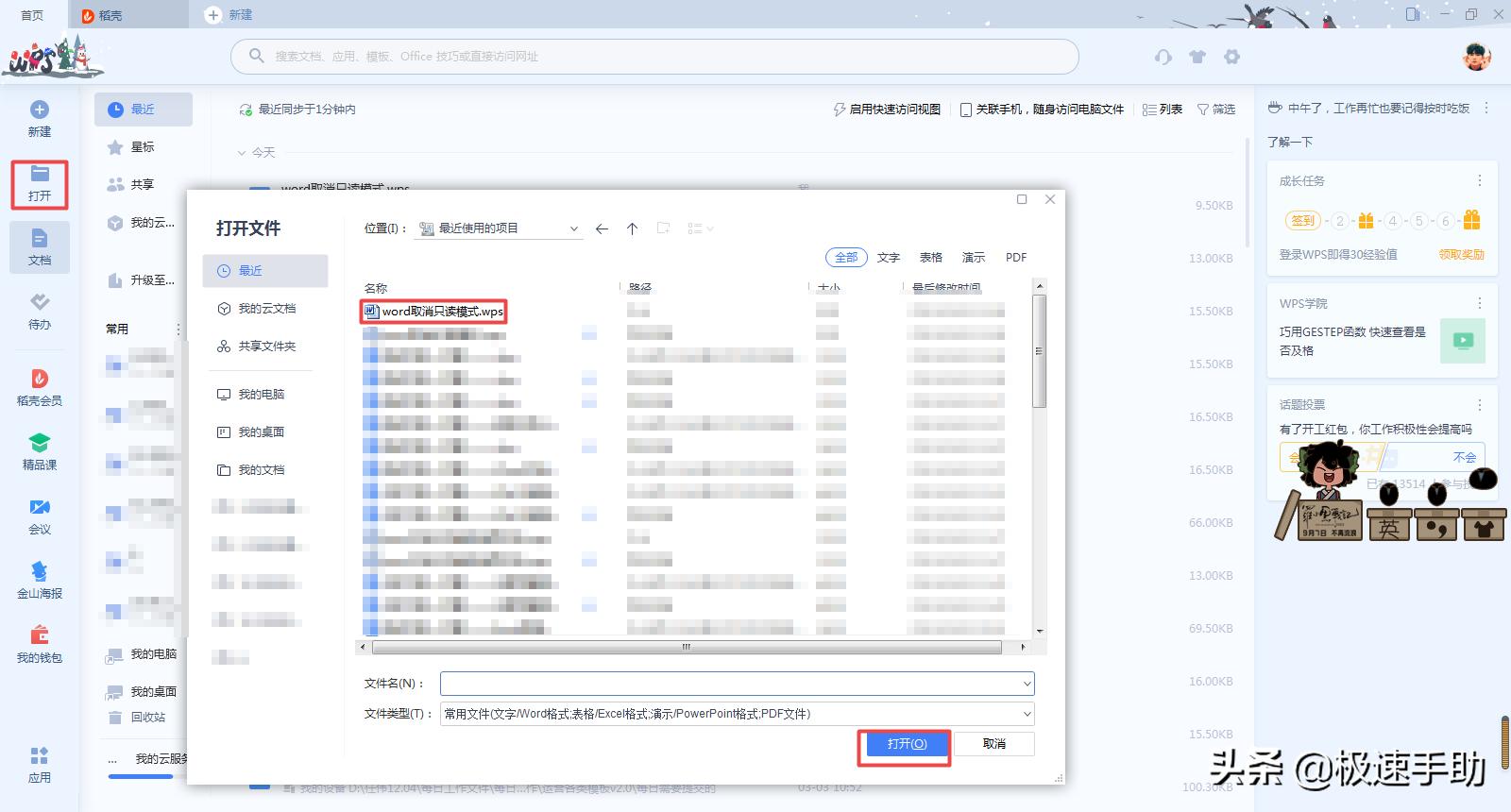Switch to 稻壳 tab at top
Viewport: 1511px width, 812px height.
coord(128,15)
